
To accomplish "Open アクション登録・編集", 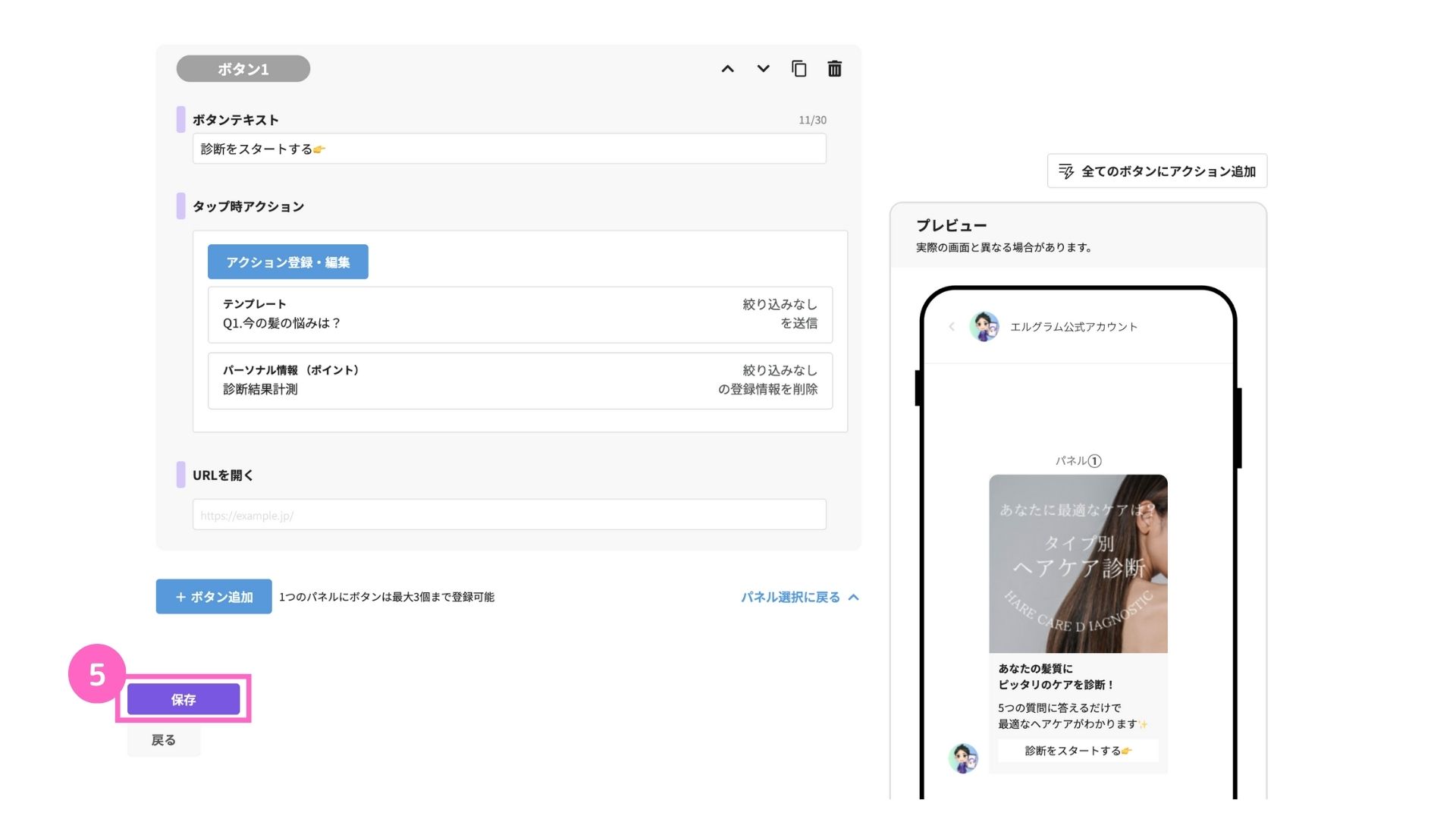I will [x=288, y=262].
